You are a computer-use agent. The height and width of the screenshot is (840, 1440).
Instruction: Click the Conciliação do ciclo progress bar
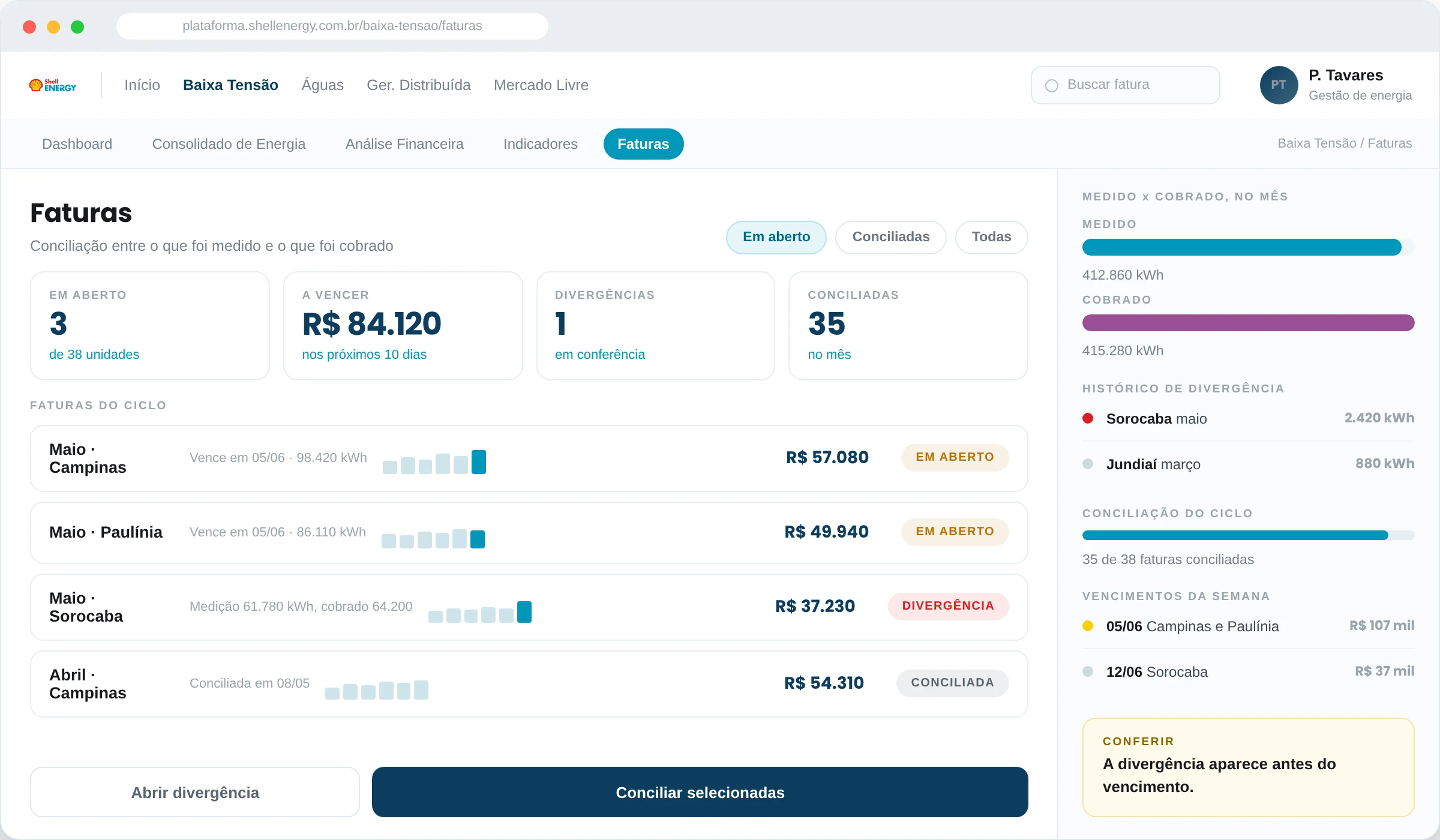pyautogui.click(x=1248, y=535)
